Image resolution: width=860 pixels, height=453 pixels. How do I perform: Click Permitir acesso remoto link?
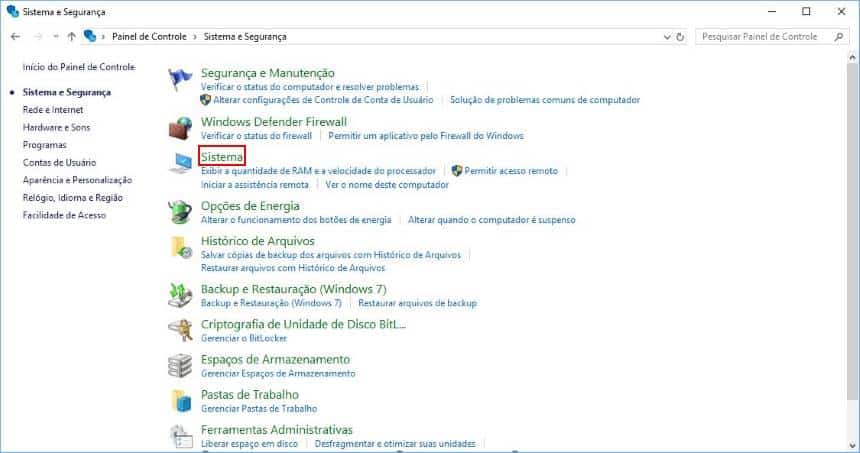[511, 171]
